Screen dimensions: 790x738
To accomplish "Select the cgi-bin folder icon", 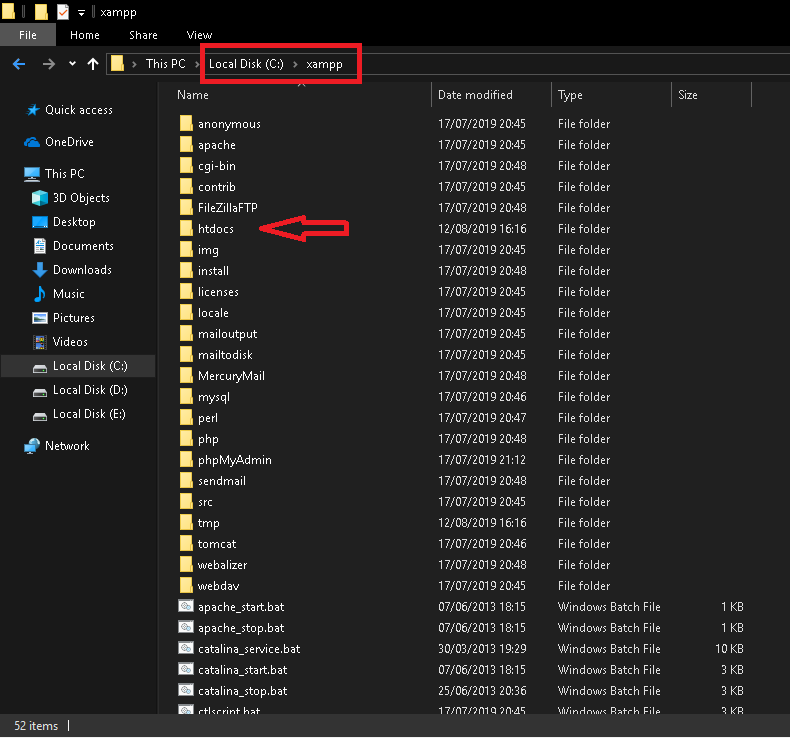I will pyautogui.click(x=186, y=166).
